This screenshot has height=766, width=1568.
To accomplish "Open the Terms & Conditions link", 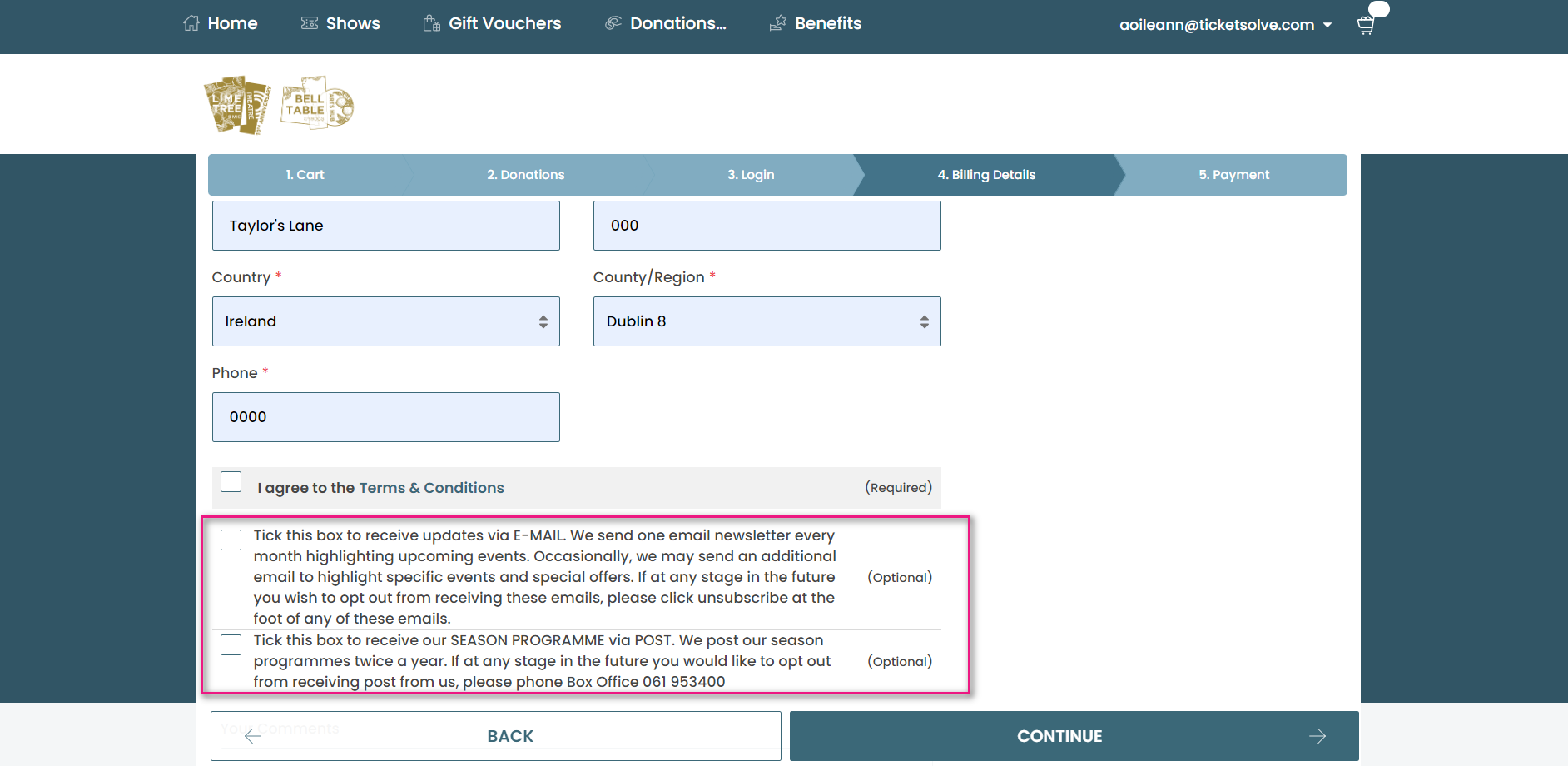I will click(x=431, y=487).
